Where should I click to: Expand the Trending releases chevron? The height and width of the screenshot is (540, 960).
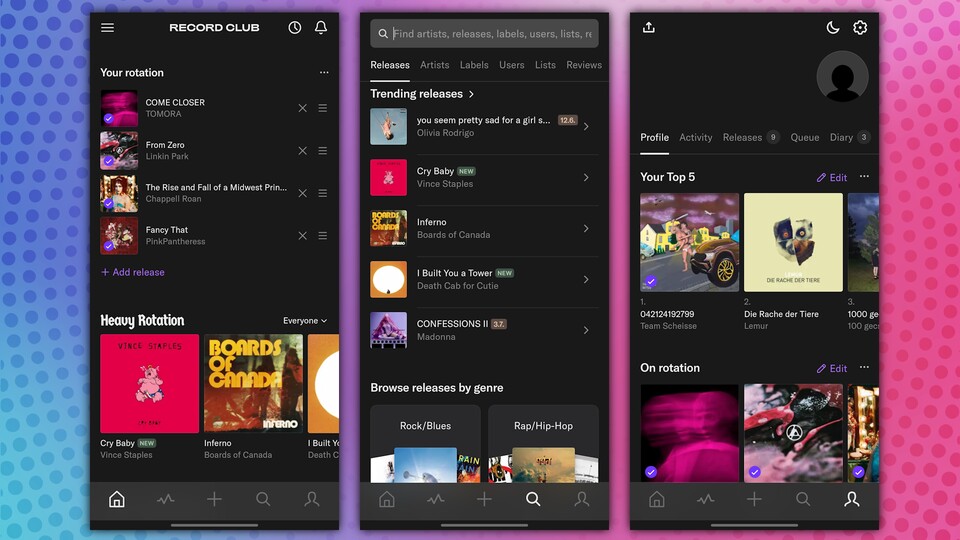tap(471, 94)
